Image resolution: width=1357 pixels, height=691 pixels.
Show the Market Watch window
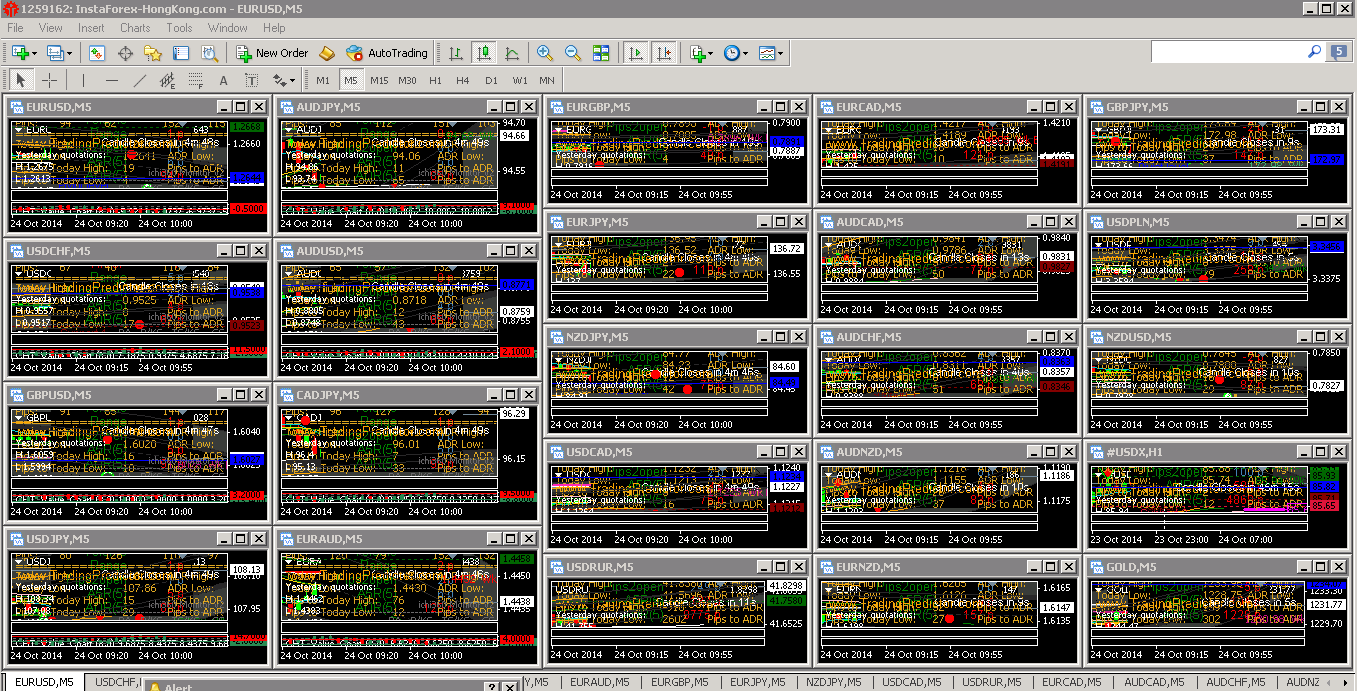coord(98,53)
